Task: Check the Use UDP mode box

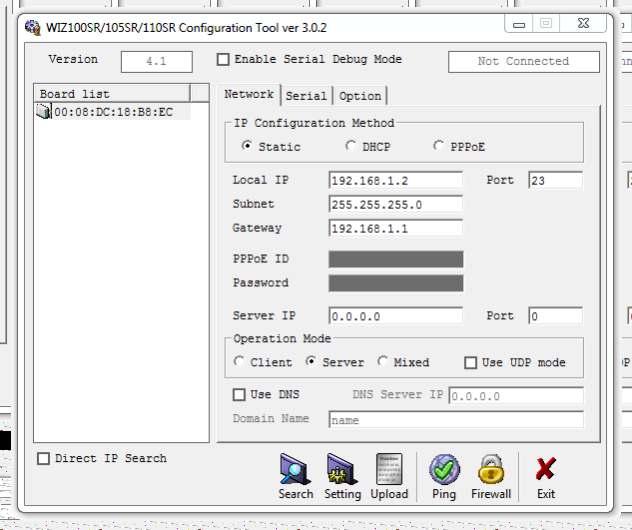Action: click(470, 362)
